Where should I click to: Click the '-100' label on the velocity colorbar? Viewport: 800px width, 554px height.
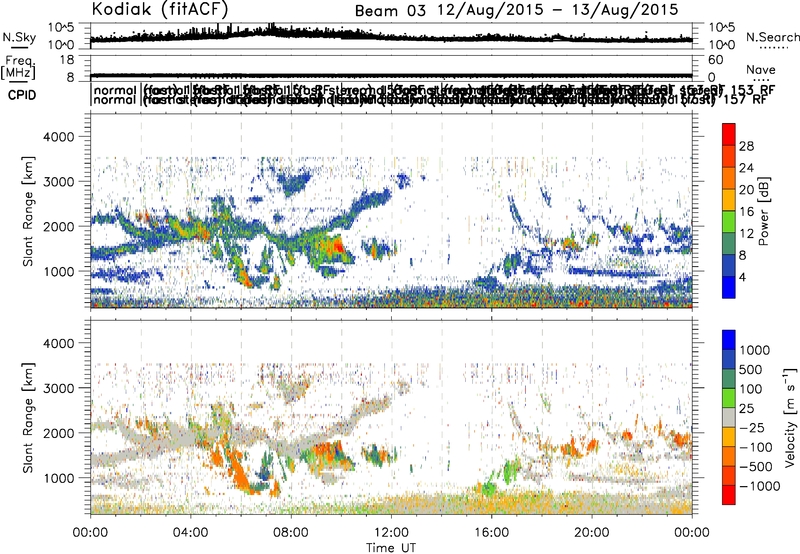(x=756, y=447)
